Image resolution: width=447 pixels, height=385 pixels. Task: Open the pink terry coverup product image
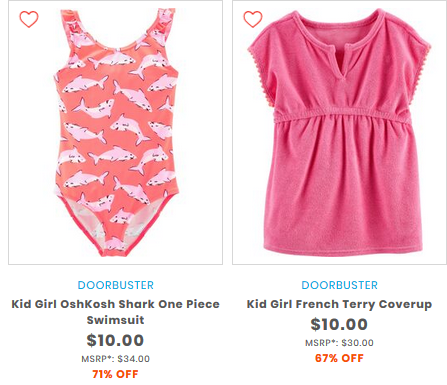[339, 132]
